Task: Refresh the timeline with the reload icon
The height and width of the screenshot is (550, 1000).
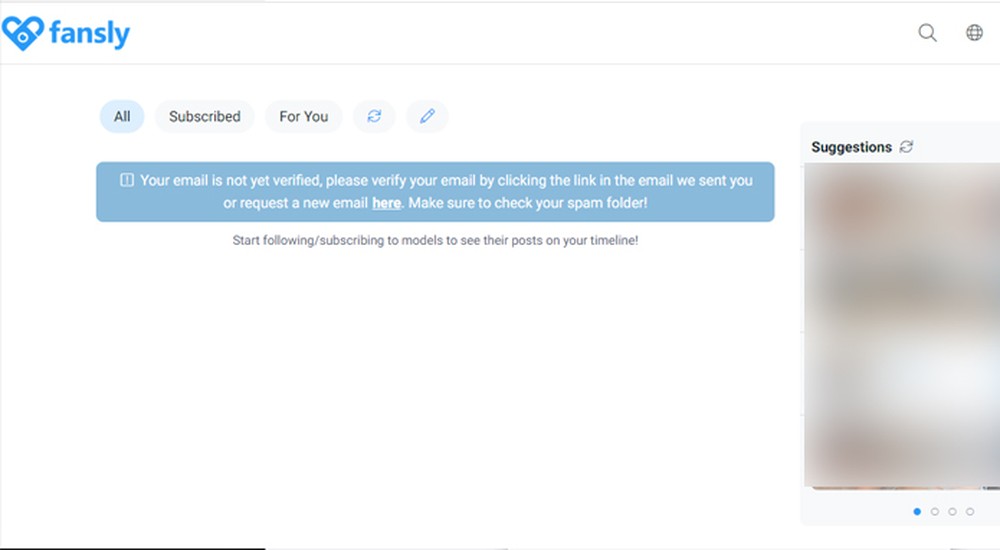Action: [374, 116]
